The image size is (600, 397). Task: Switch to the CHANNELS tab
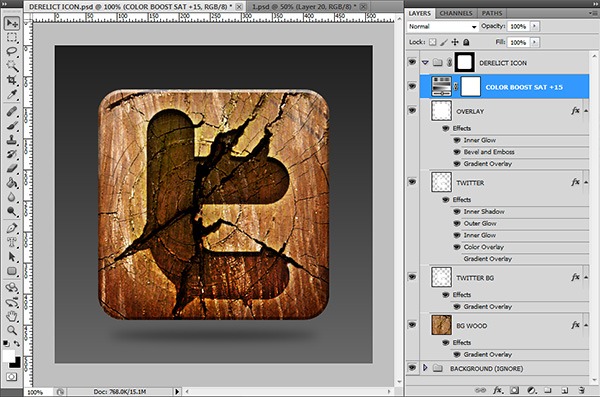point(456,13)
